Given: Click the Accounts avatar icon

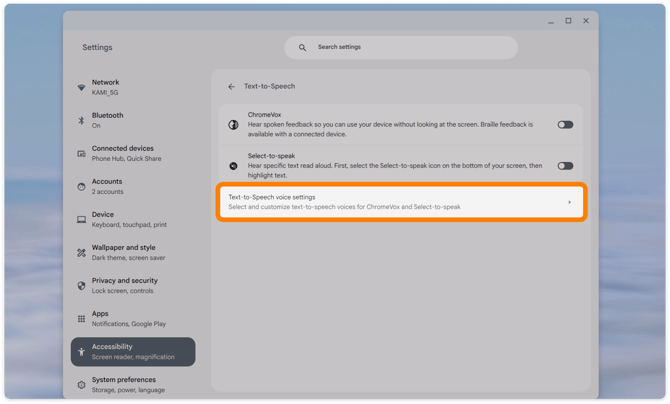Looking at the screenshot, I should coord(81,186).
